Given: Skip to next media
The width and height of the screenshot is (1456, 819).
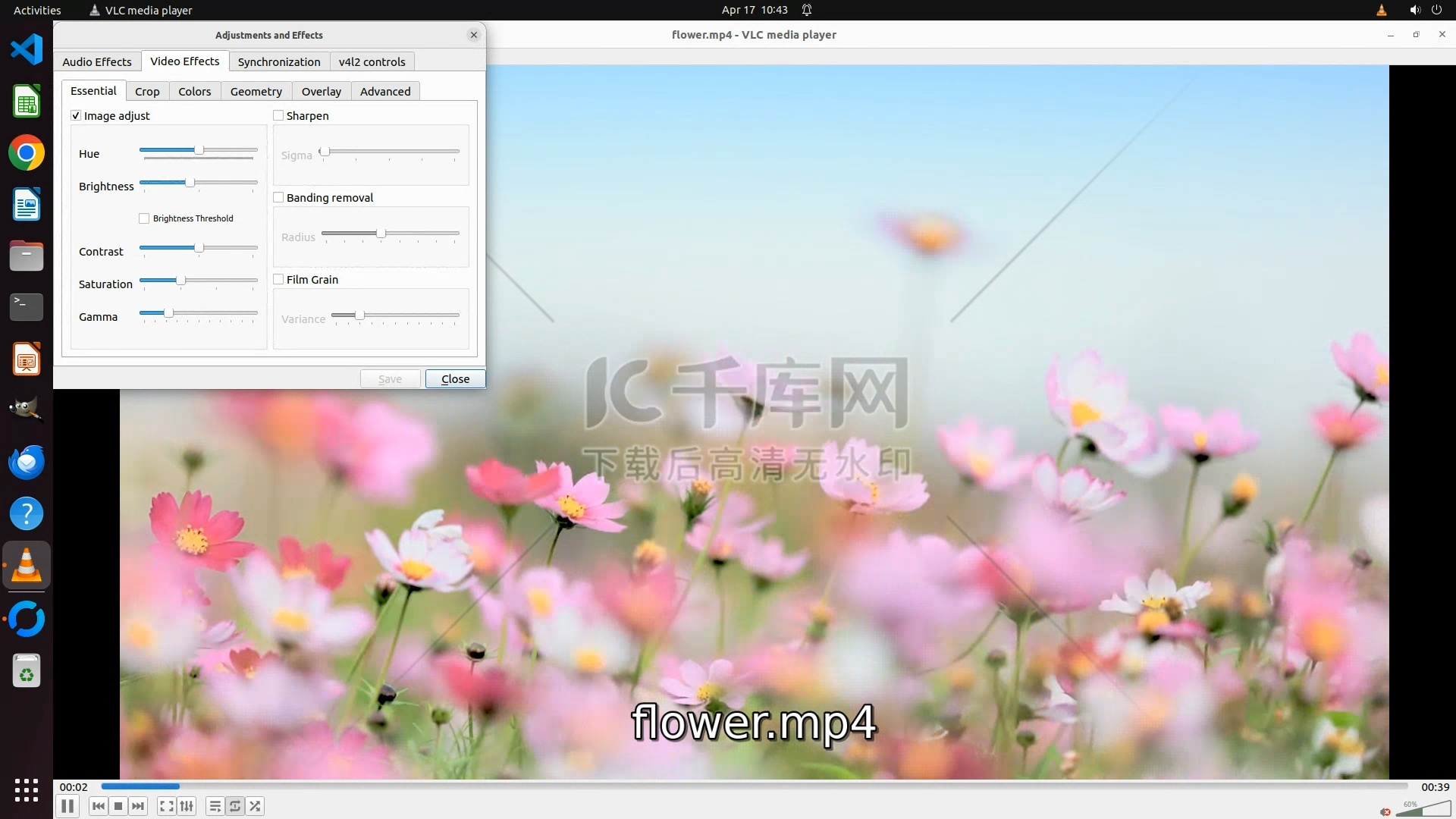Looking at the screenshot, I should pyautogui.click(x=138, y=806).
